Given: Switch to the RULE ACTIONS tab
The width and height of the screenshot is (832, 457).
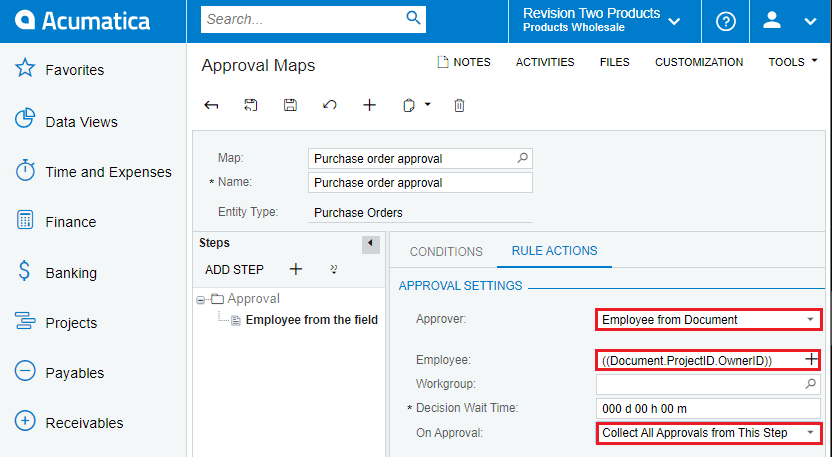Looking at the screenshot, I should (554, 251).
